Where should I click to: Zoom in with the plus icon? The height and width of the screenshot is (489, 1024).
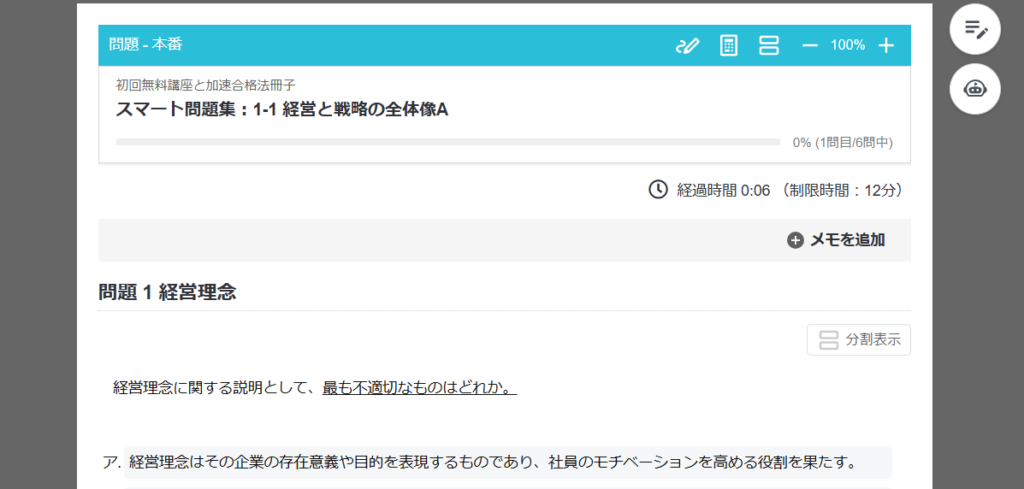coord(886,45)
